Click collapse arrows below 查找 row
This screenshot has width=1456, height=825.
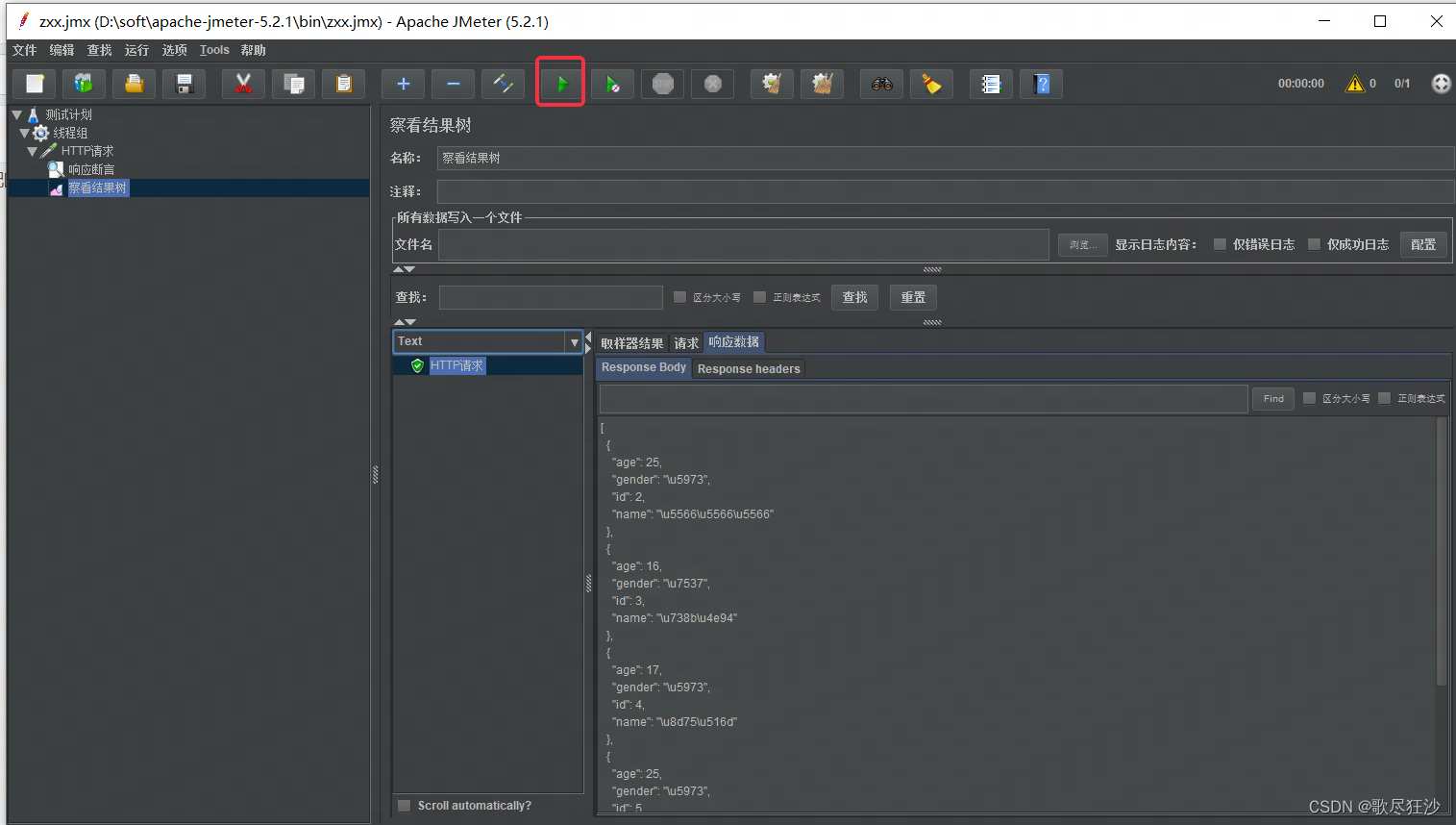pos(405,322)
